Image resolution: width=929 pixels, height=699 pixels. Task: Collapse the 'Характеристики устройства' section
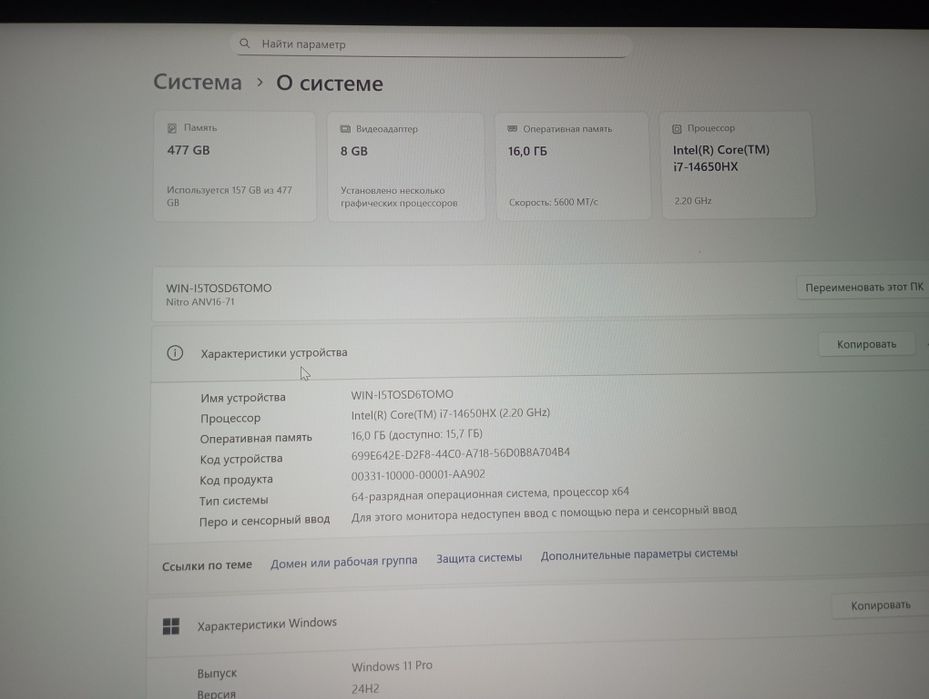[539, 352]
